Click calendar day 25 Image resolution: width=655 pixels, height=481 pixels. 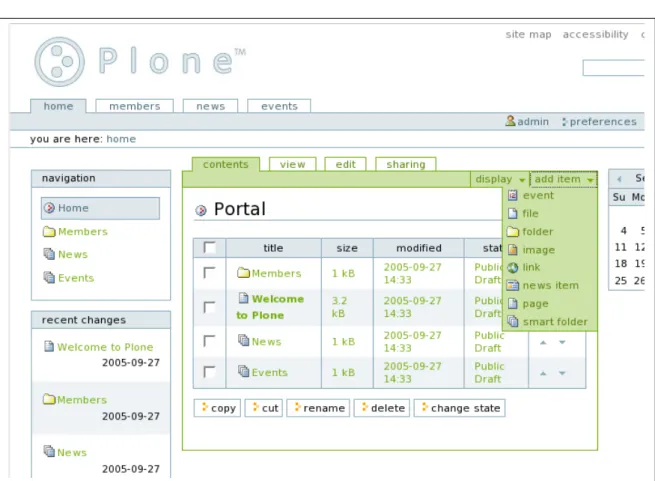coord(620,280)
